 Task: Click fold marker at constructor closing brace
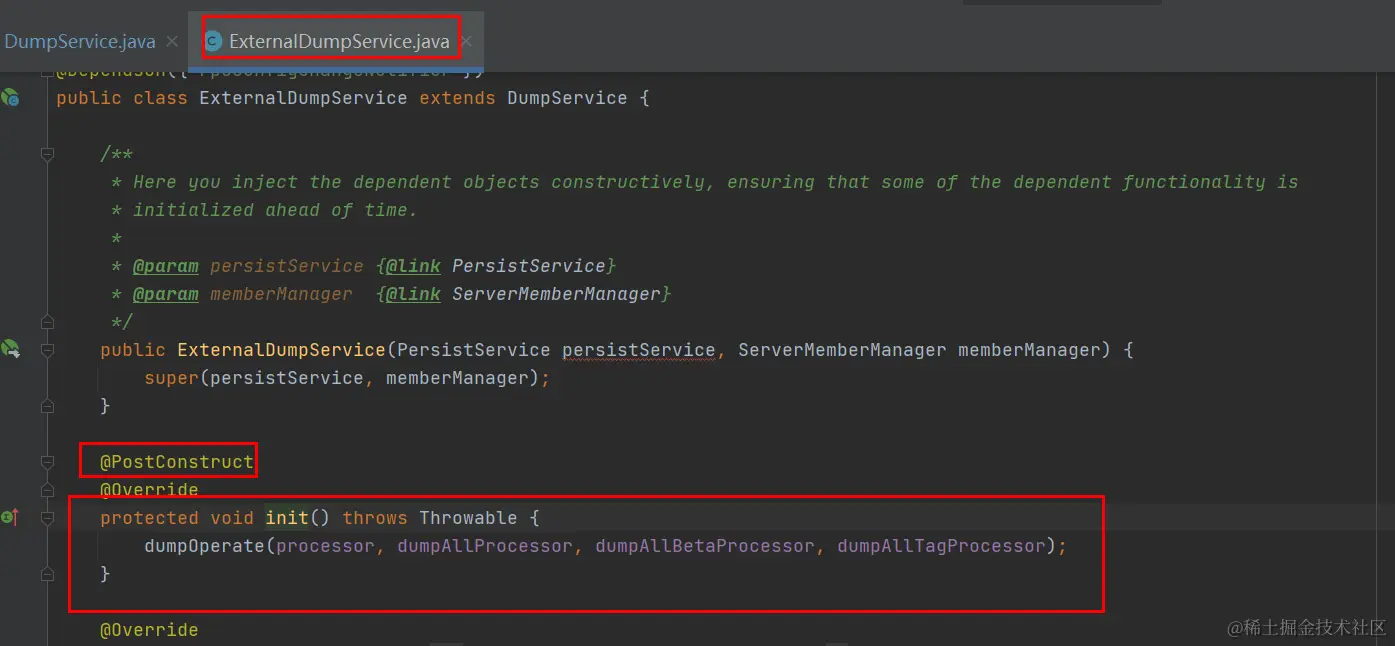tap(47, 406)
